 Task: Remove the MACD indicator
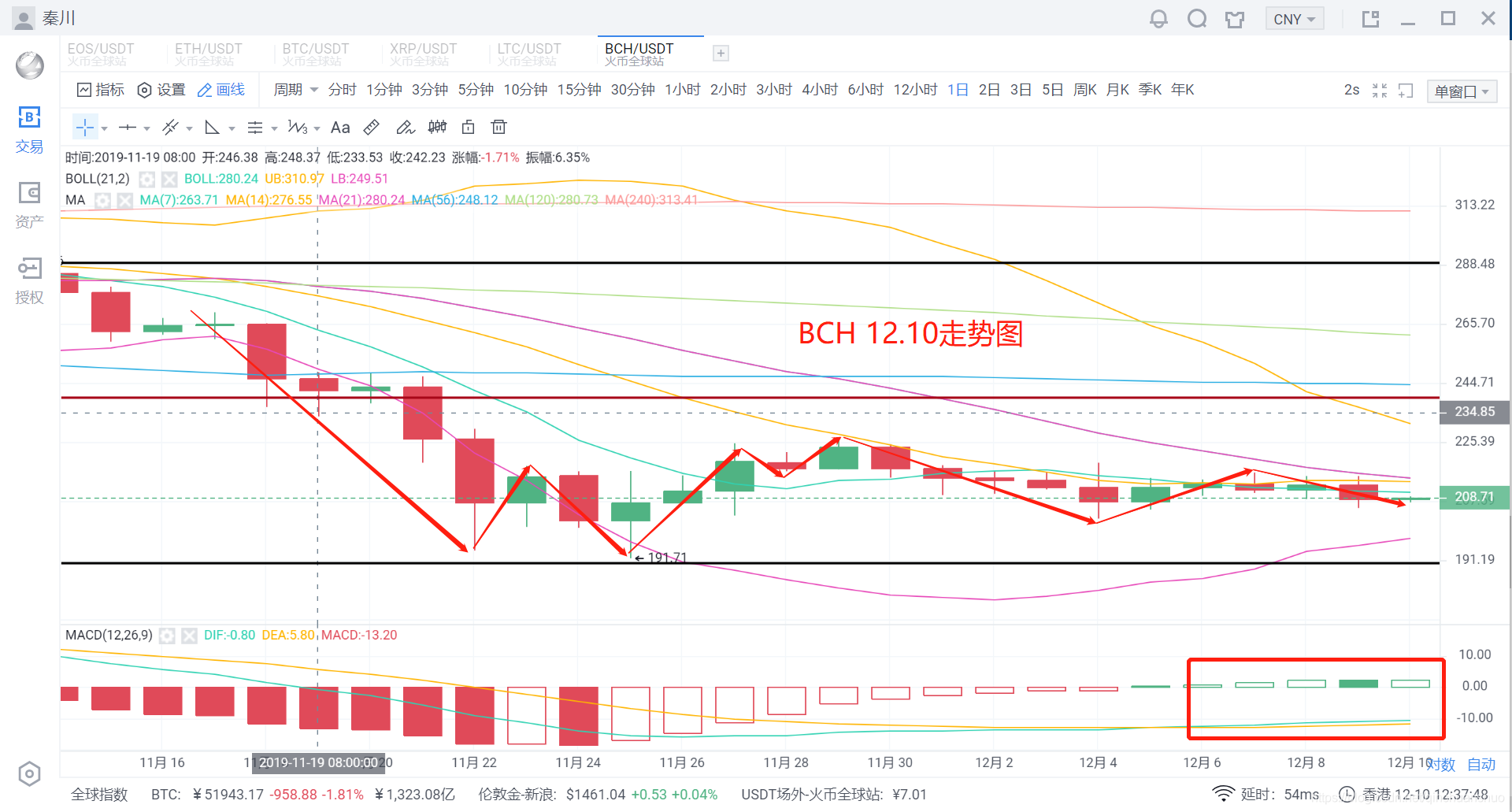click(x=189, y=636)
